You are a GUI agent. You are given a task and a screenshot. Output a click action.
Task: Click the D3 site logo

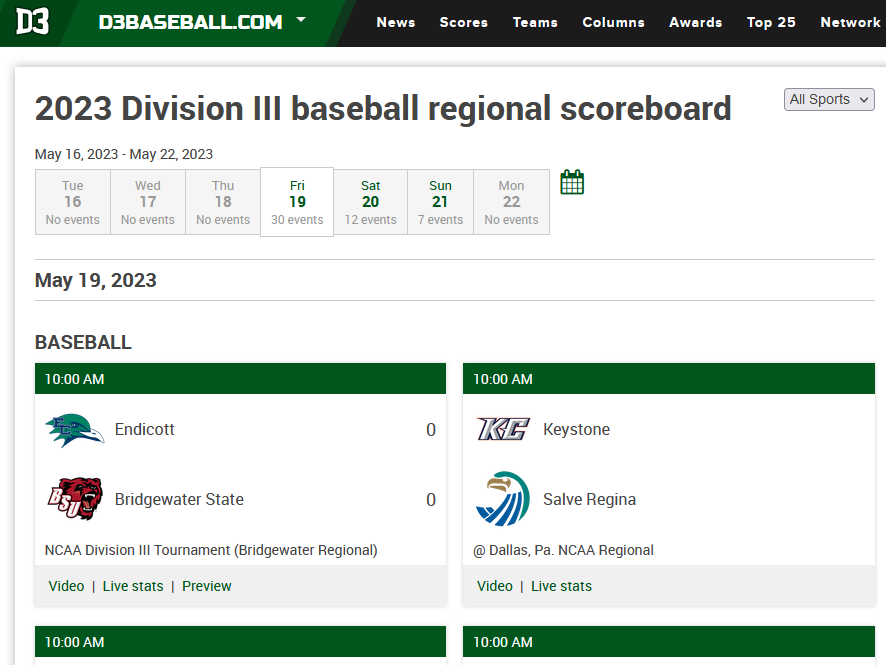[32, 21]
